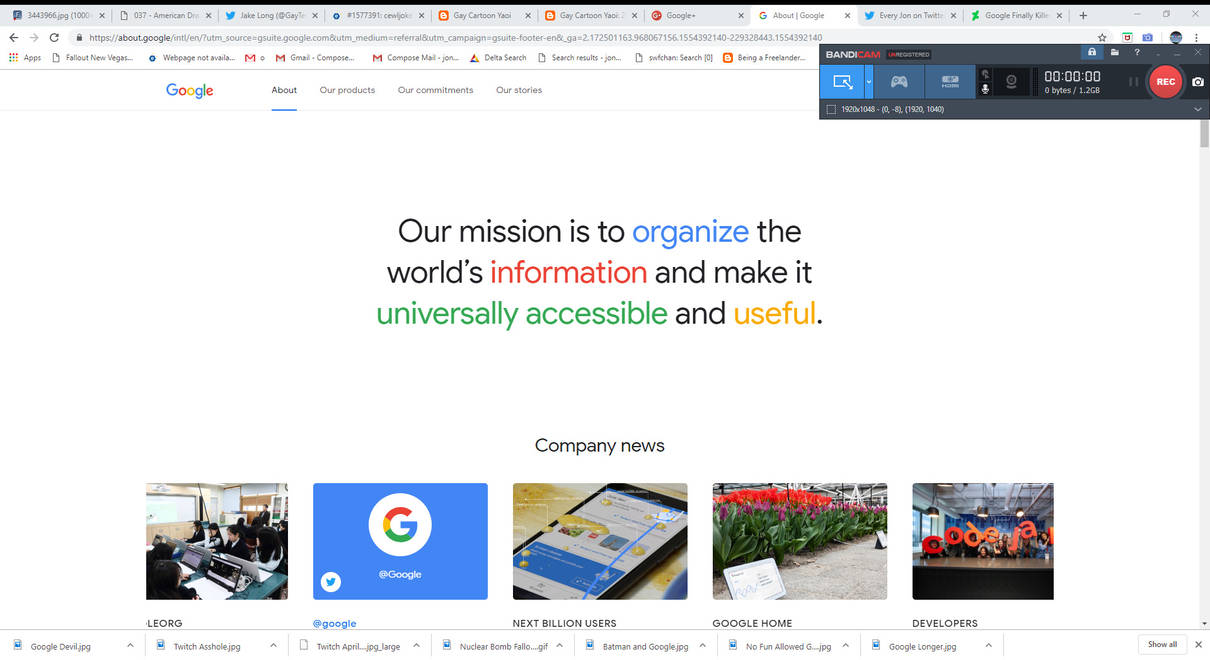Select Bandicam screen recording mode
The image size is (1210, 660).
(x=842, y=82)
